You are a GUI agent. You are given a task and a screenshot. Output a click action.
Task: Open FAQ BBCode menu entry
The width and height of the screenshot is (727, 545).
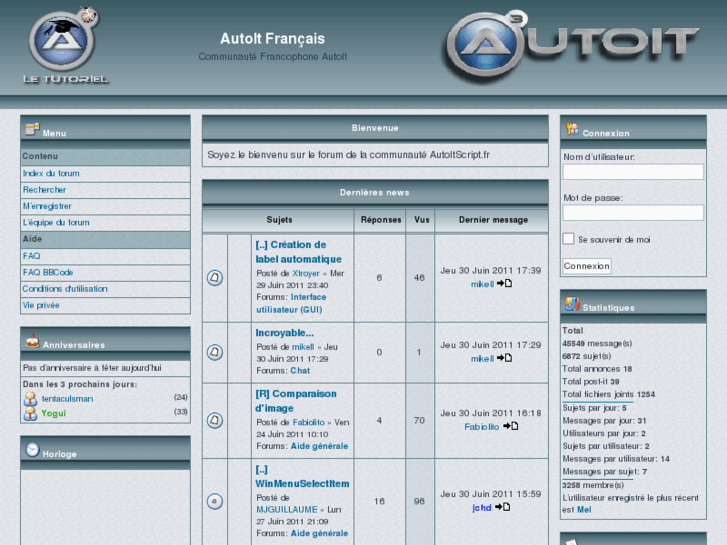pos(48,272)
